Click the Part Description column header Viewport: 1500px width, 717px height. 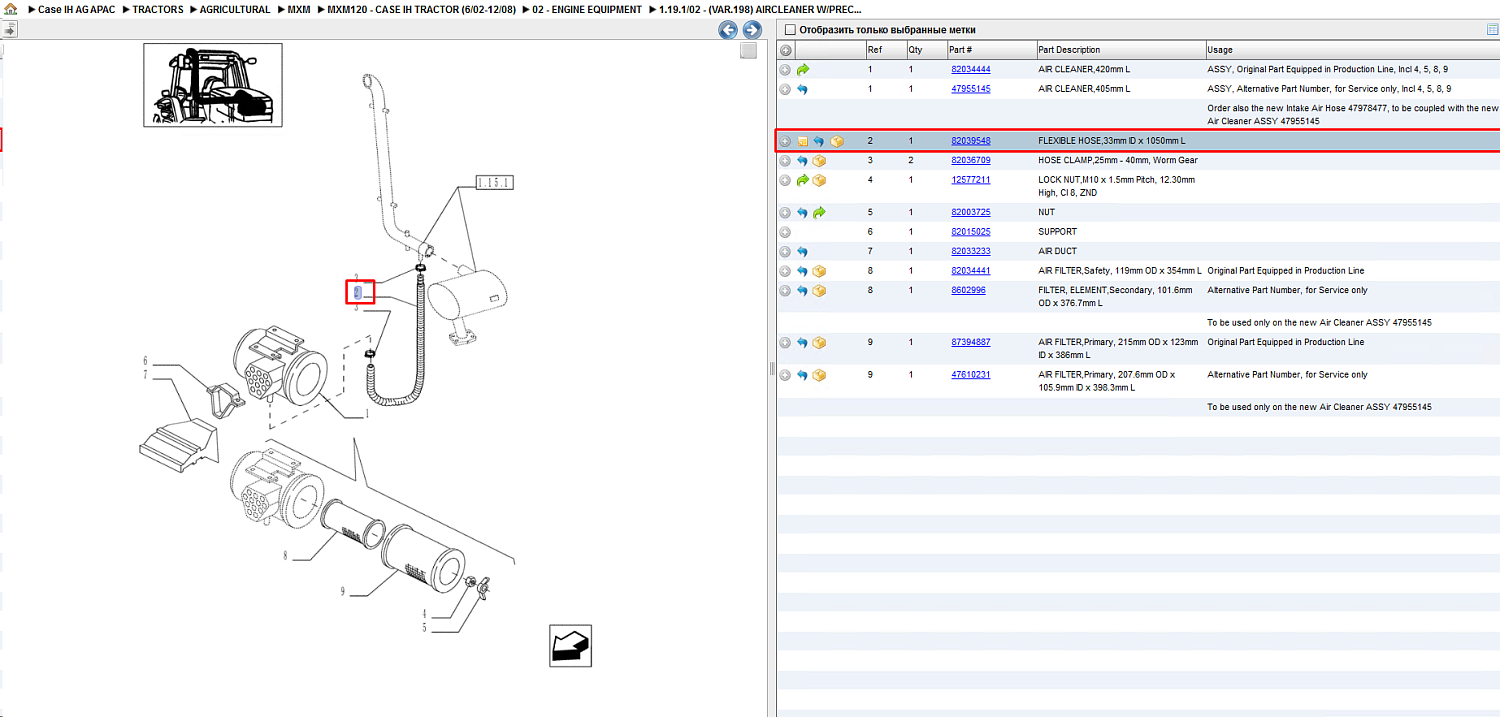[x=1120, y=50]
